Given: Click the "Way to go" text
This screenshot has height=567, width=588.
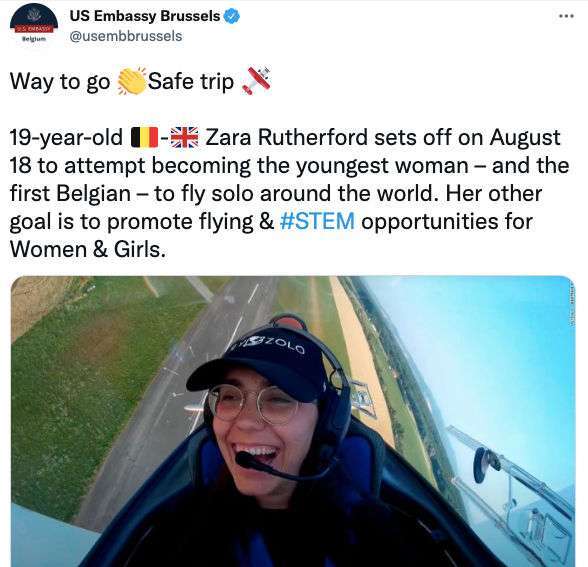Looking at the screenshot, I should (60, 81).
